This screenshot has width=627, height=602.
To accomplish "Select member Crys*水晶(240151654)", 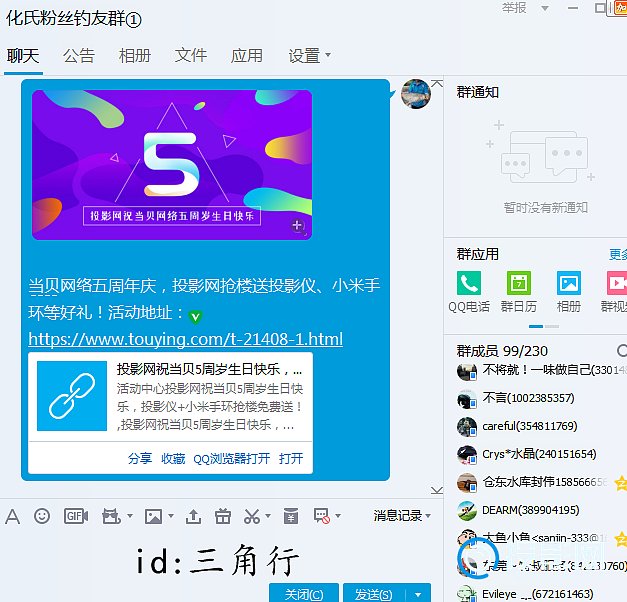I will tap(535, 454).
